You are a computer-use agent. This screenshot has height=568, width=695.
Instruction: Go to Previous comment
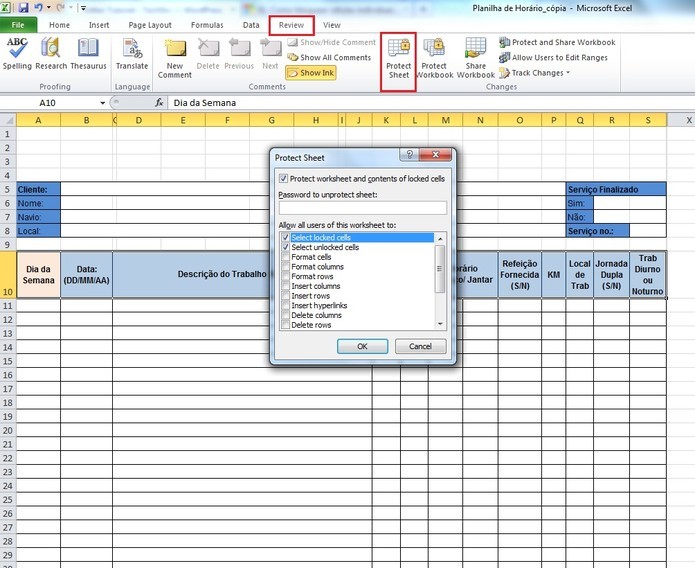239,54
